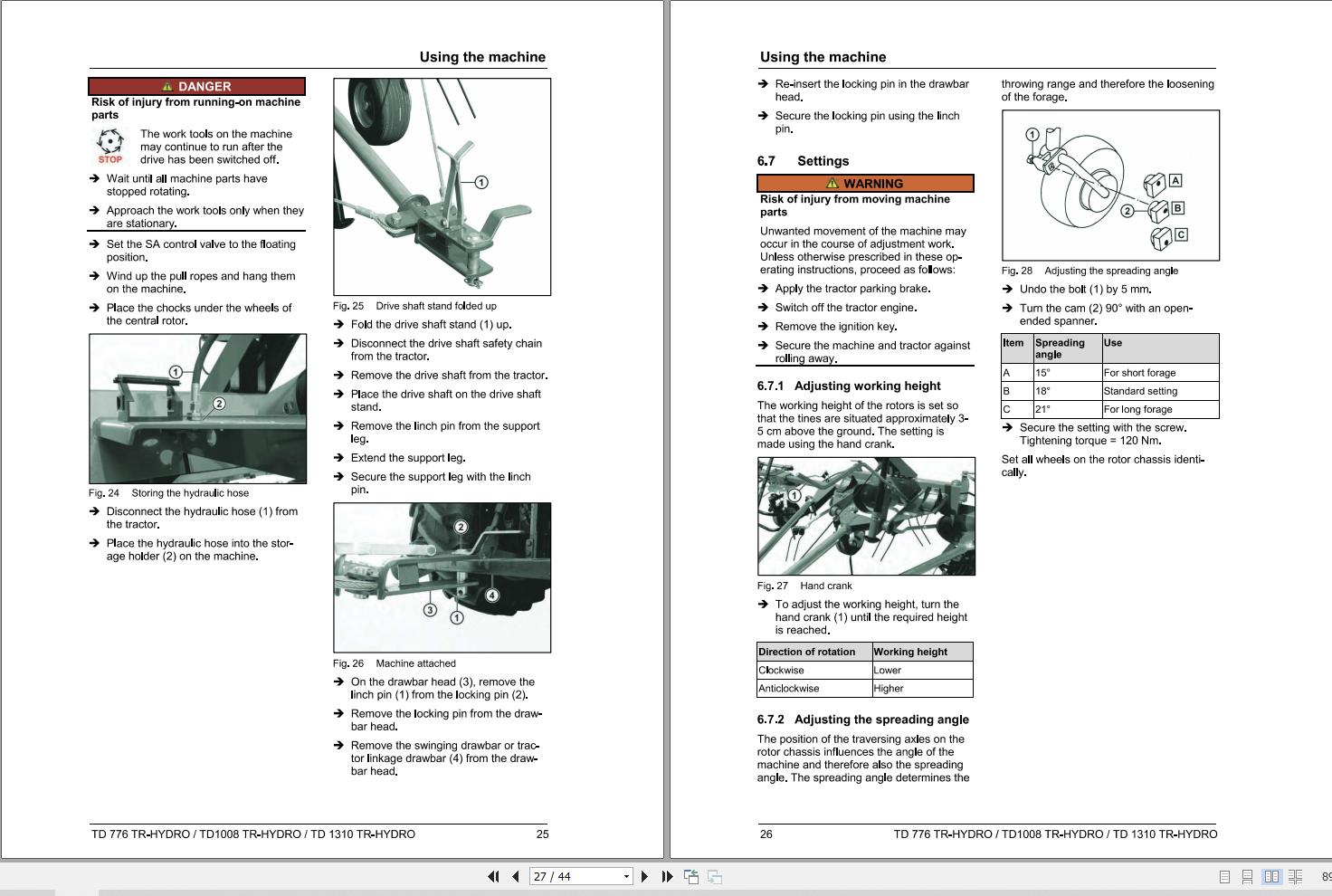Click the STOP rotating parts symbol

click(x=110, y=146)
